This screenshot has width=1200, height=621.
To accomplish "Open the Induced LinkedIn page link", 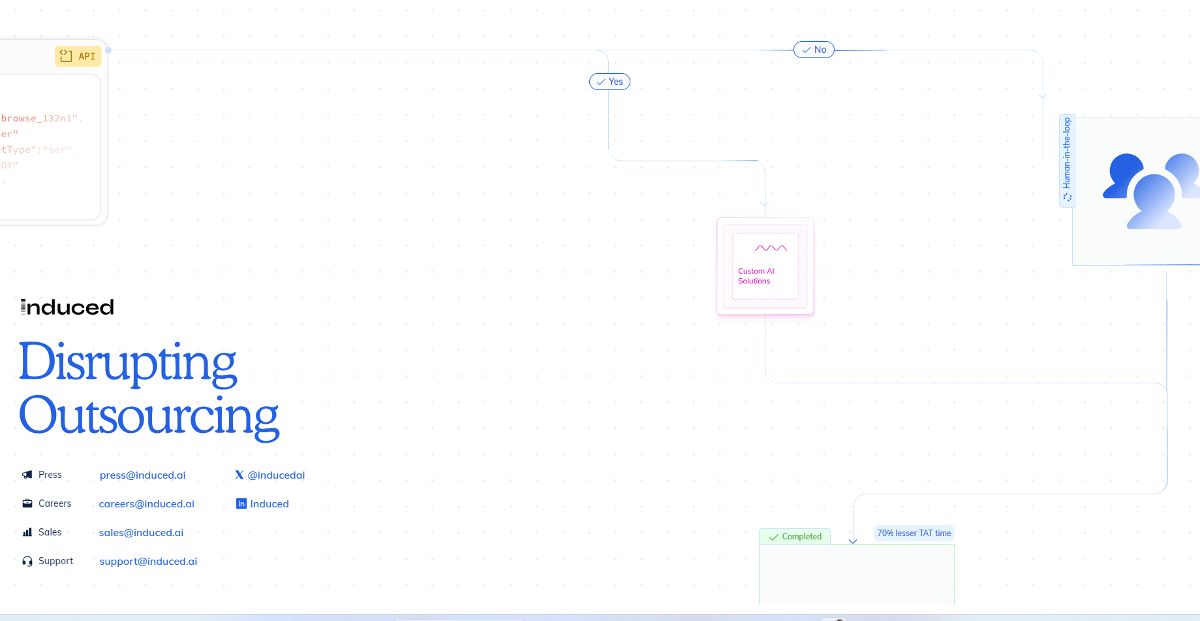I will (269, 503).
